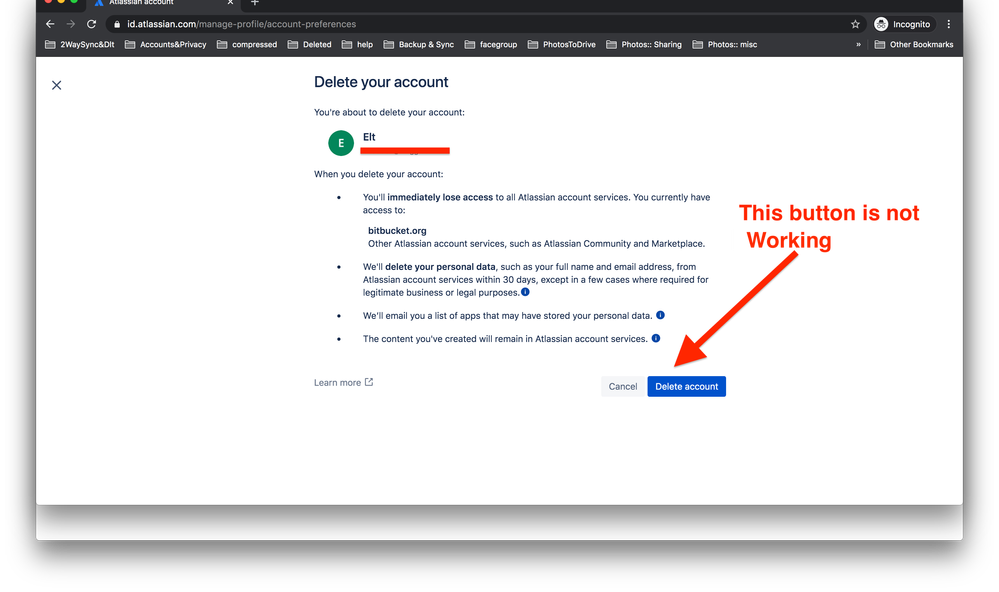Click the browser back arrow
Screen dimensions: 999x592
(x=50, y=24)
